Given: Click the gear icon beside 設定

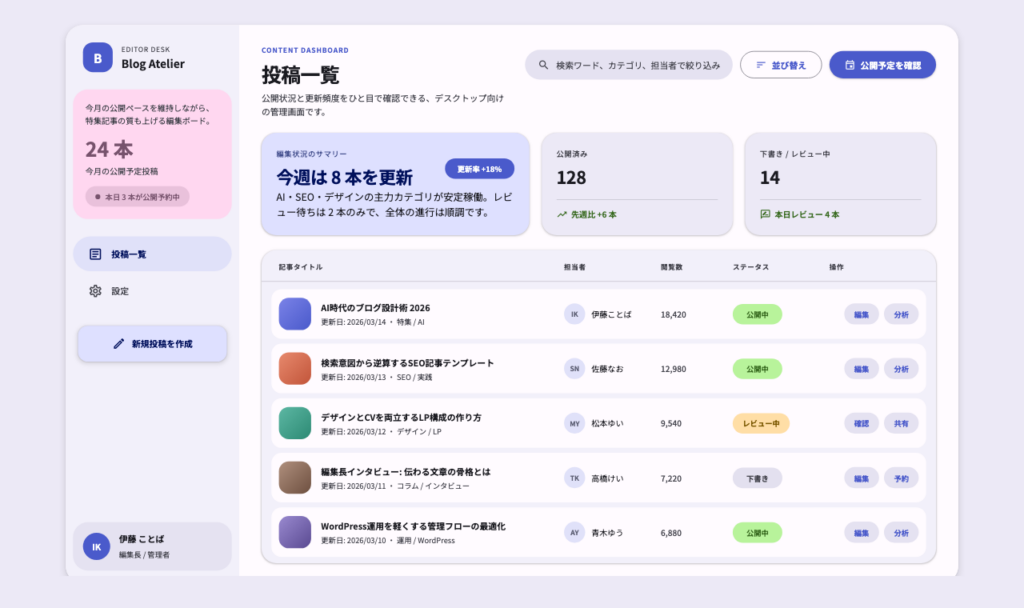Looking at the screenshot, I should tap(95, 291).
